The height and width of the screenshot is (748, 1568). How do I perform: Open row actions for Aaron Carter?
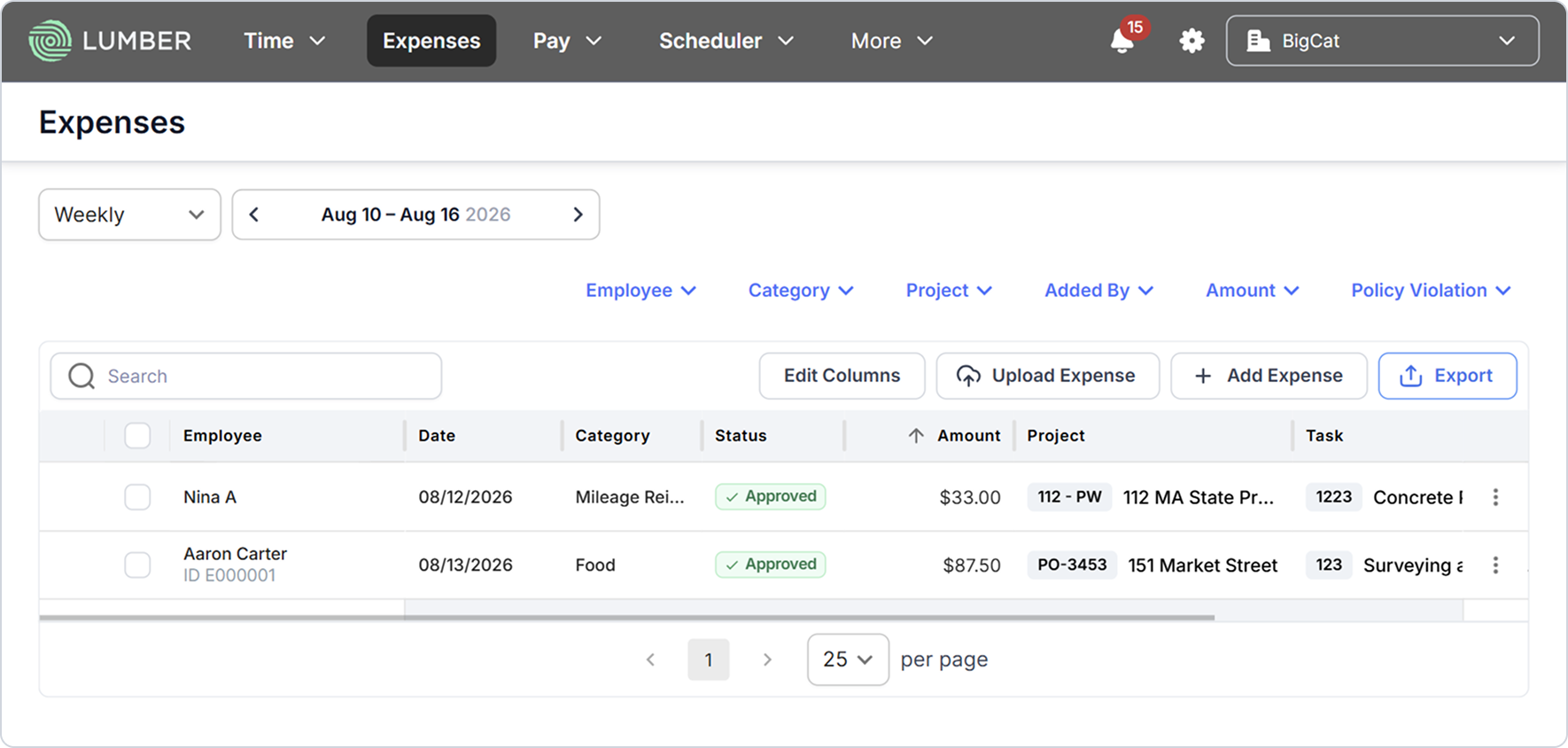coord(1495,565)
